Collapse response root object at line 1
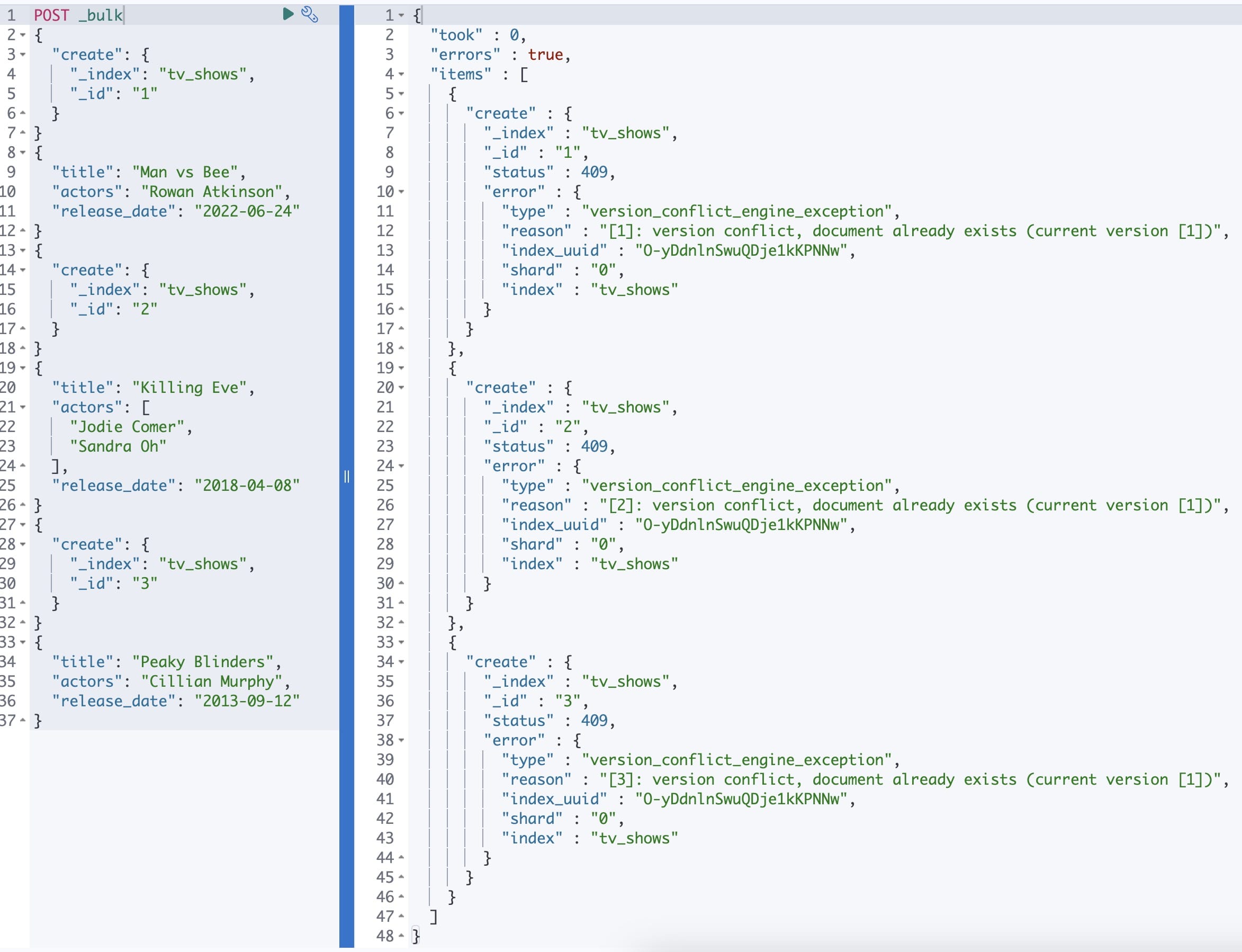The image size is (1242, 952). 401,15
